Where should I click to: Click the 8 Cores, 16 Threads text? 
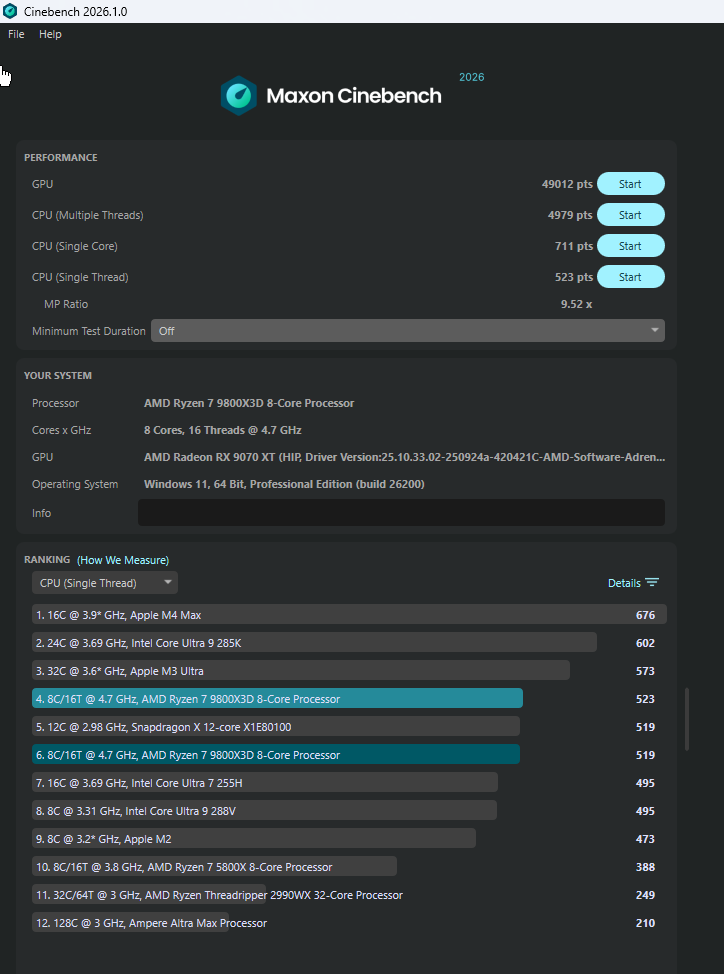pyautogui.click(x=222, y=430)
